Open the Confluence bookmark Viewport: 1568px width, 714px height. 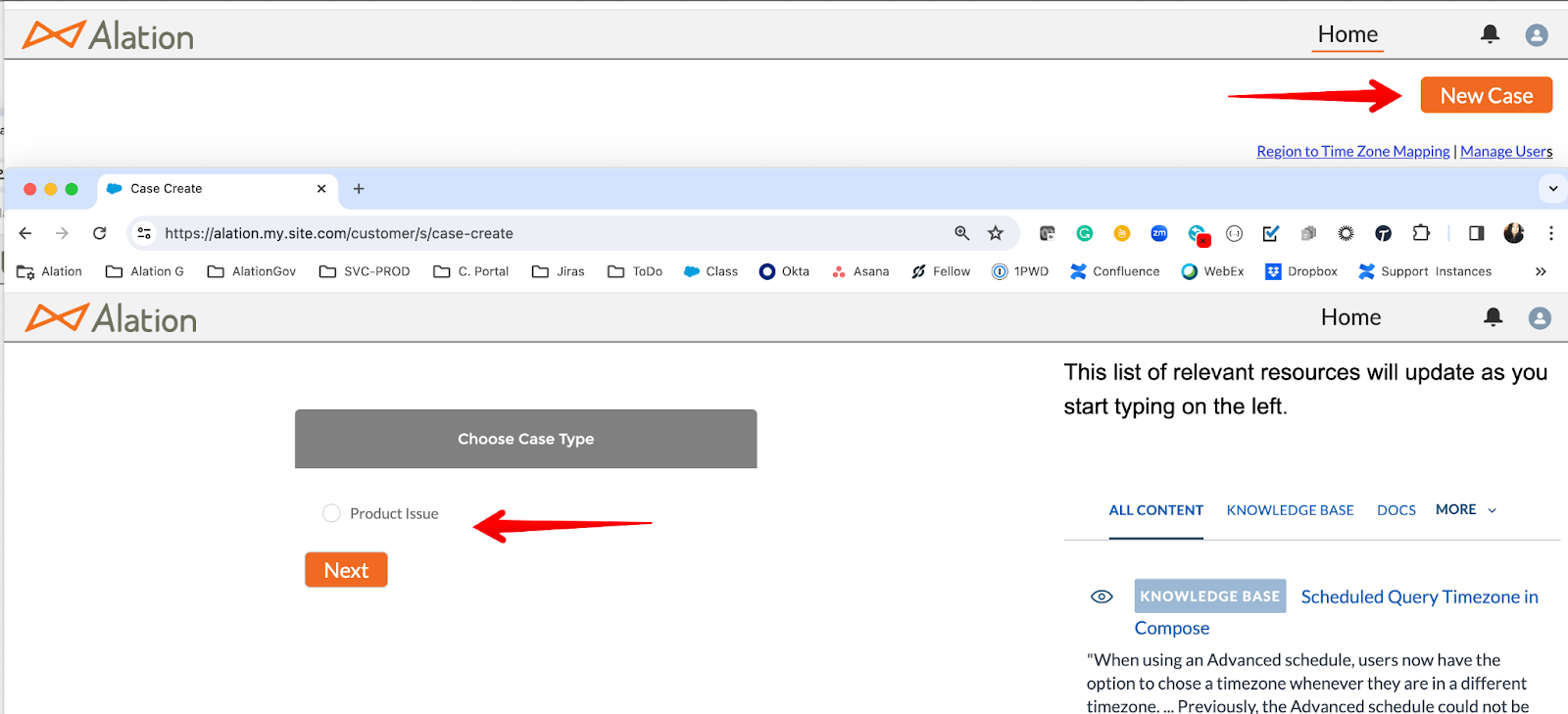click(1115, 271)
